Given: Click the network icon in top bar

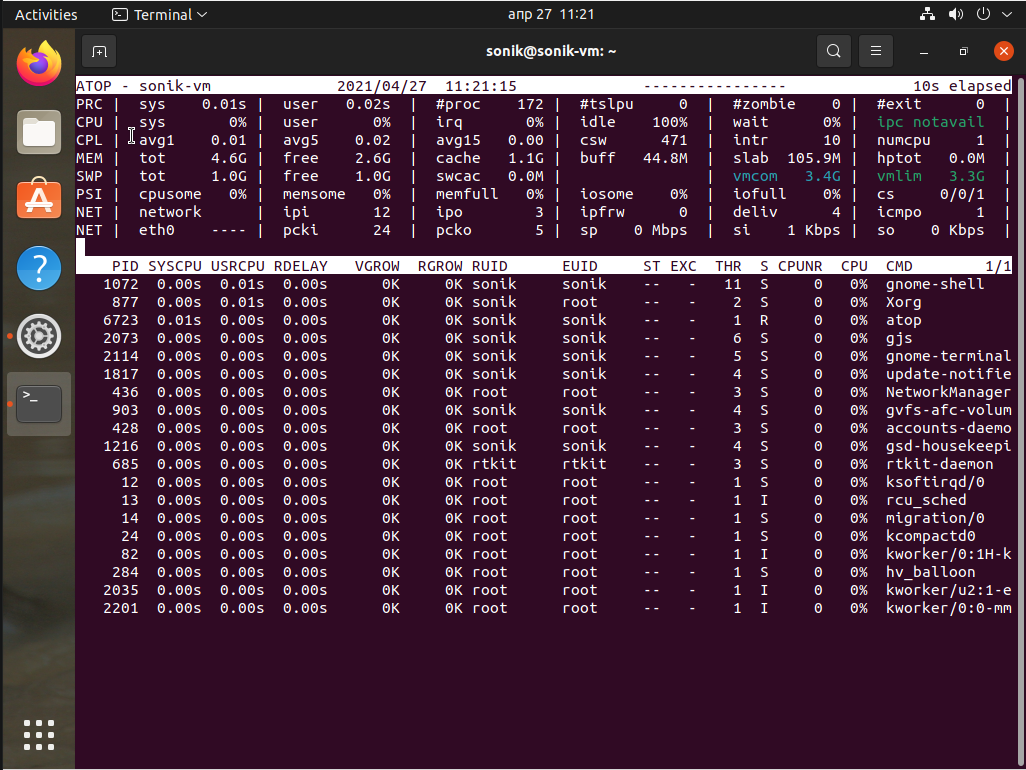Looking at the screenshot, I should (927, 15).
